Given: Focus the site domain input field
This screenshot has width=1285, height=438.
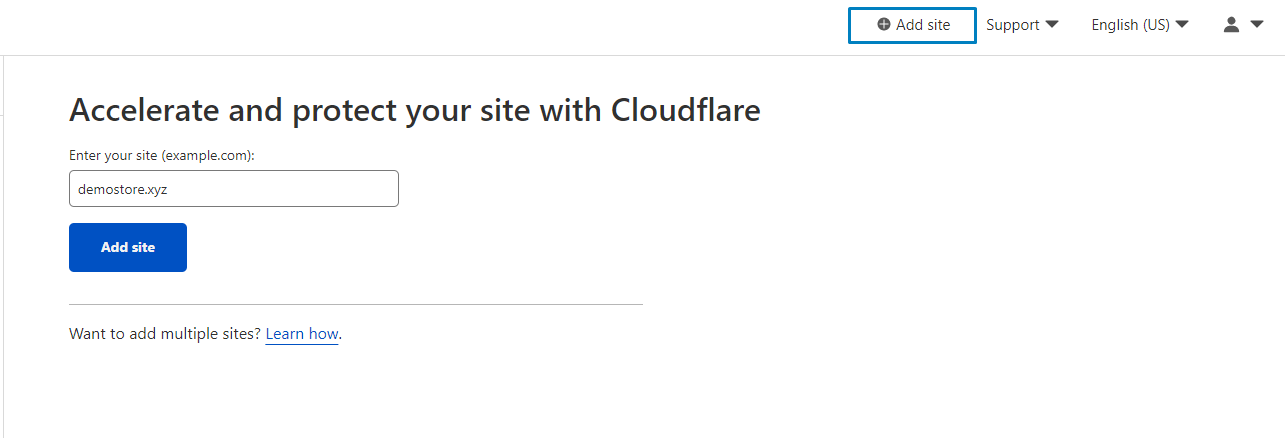Looking at the screenshot, I should 234,188.
